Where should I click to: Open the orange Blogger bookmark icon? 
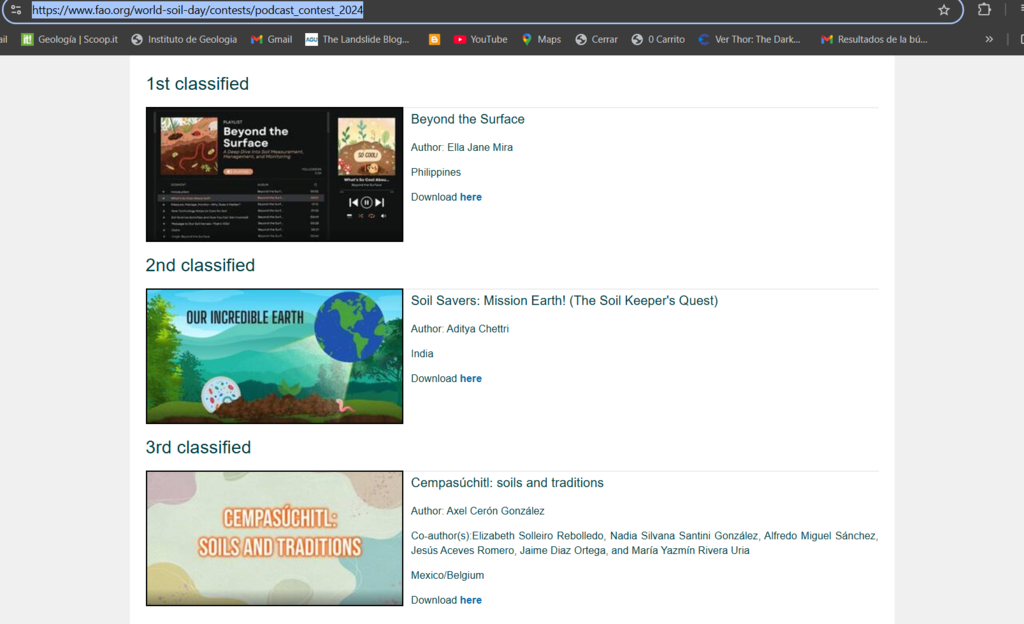pos(434,39)
